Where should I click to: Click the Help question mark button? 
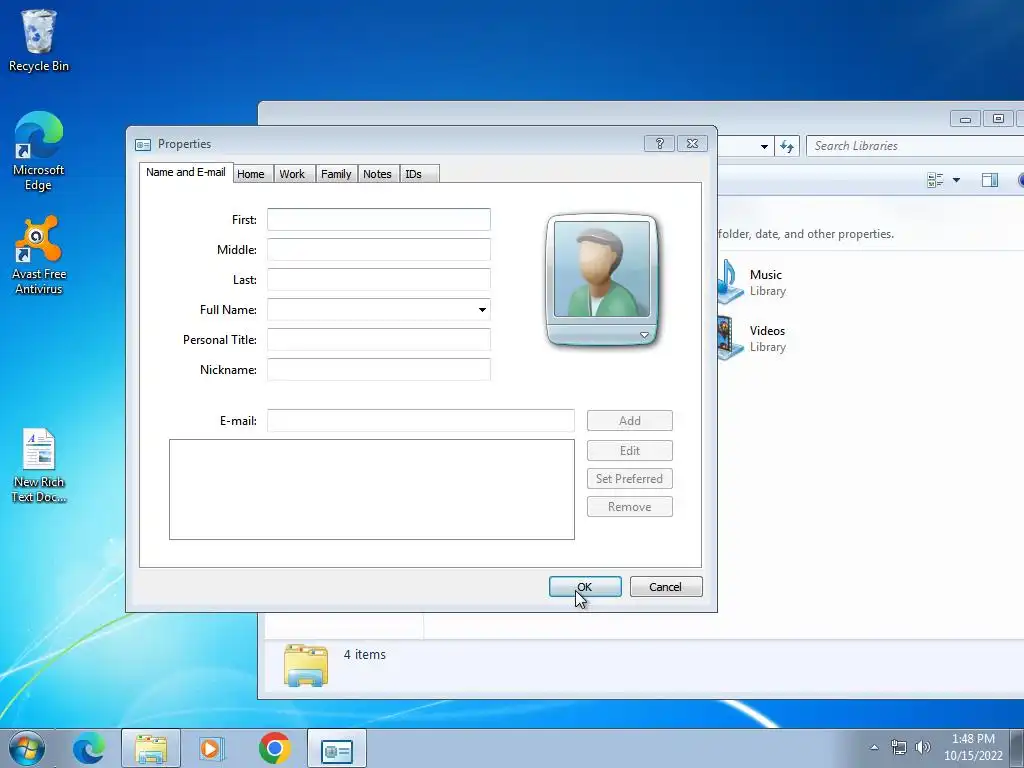coord(659,144)
